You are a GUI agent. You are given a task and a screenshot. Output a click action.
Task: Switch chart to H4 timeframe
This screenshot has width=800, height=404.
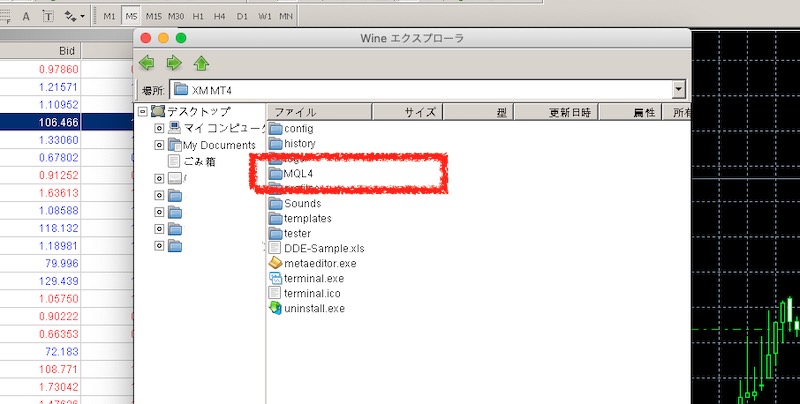pos(219,16)
